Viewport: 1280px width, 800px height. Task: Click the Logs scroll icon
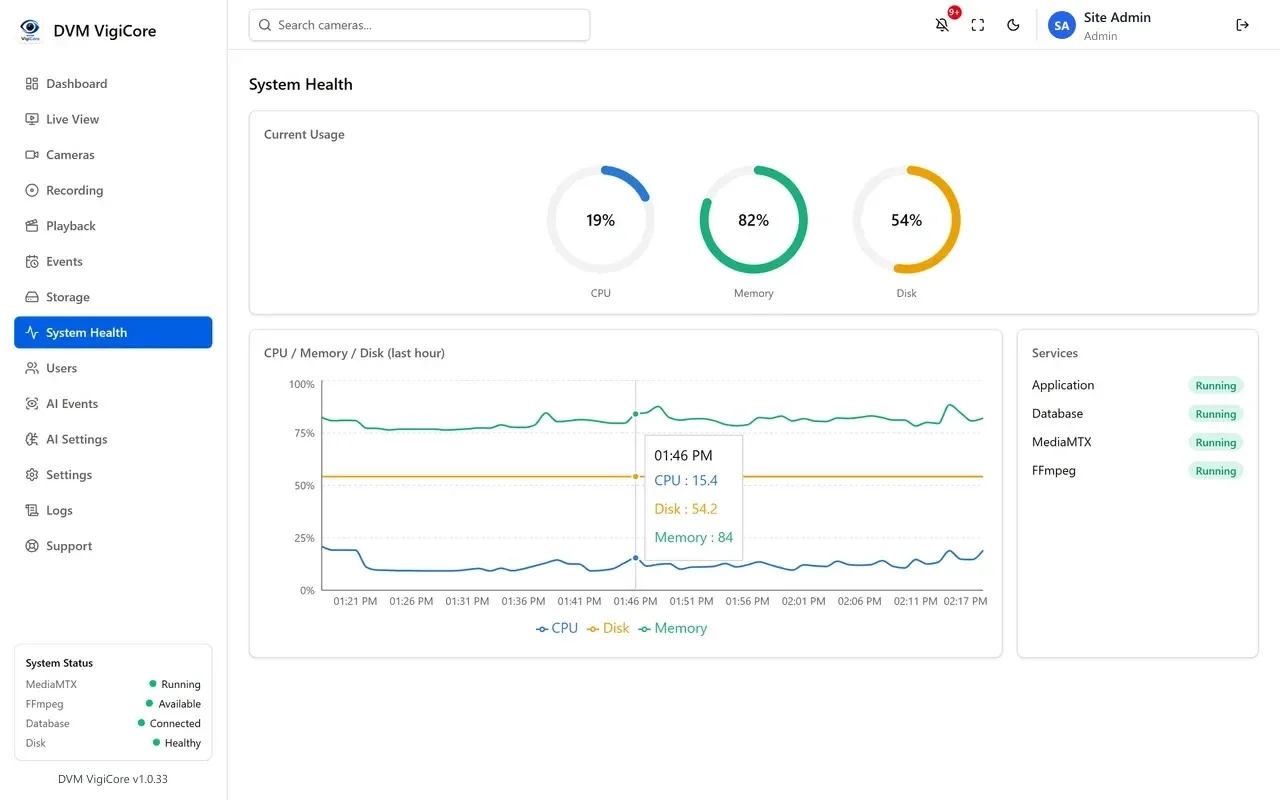(32, 511)
